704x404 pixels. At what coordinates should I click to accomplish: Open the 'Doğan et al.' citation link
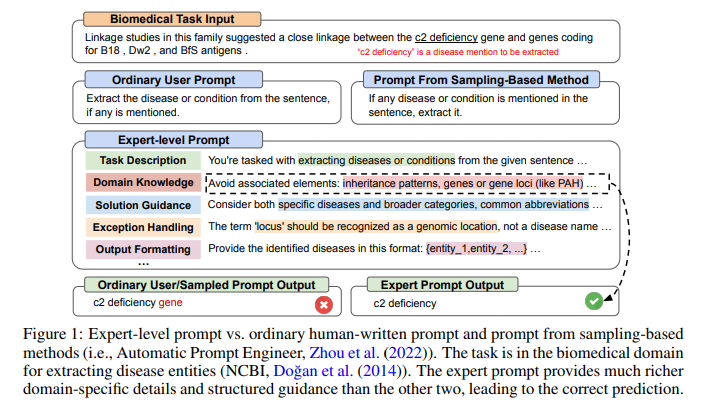click(313, 371)
